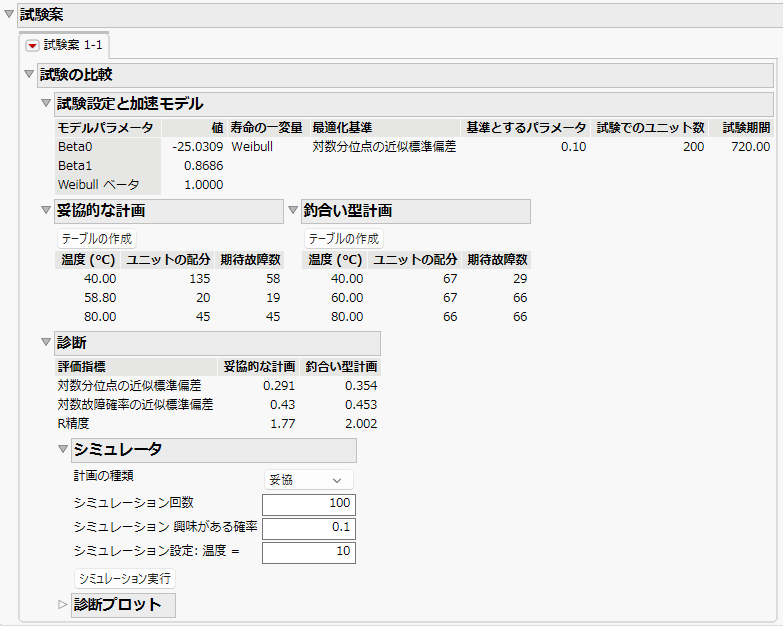The height and width of the screenshot is (626, 783).
Task: Click the 最適化基準 value 対数分位点の近似標準偏差
Action: click(384, 147)
